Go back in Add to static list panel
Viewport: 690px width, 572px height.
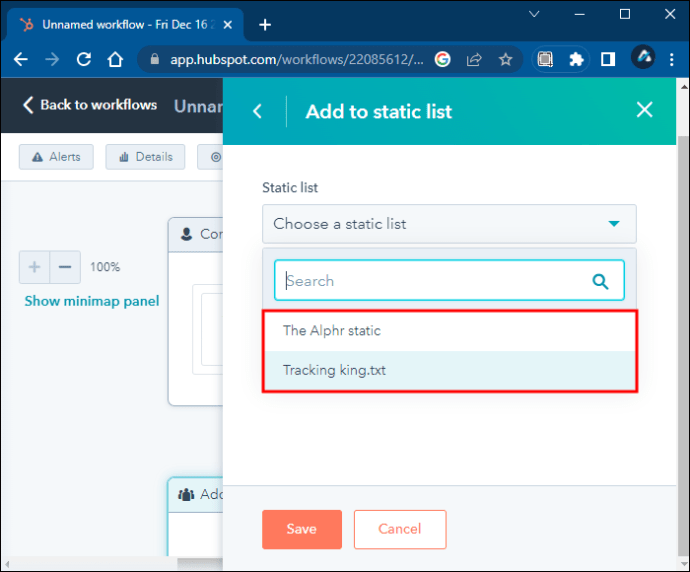pos(257,111)
